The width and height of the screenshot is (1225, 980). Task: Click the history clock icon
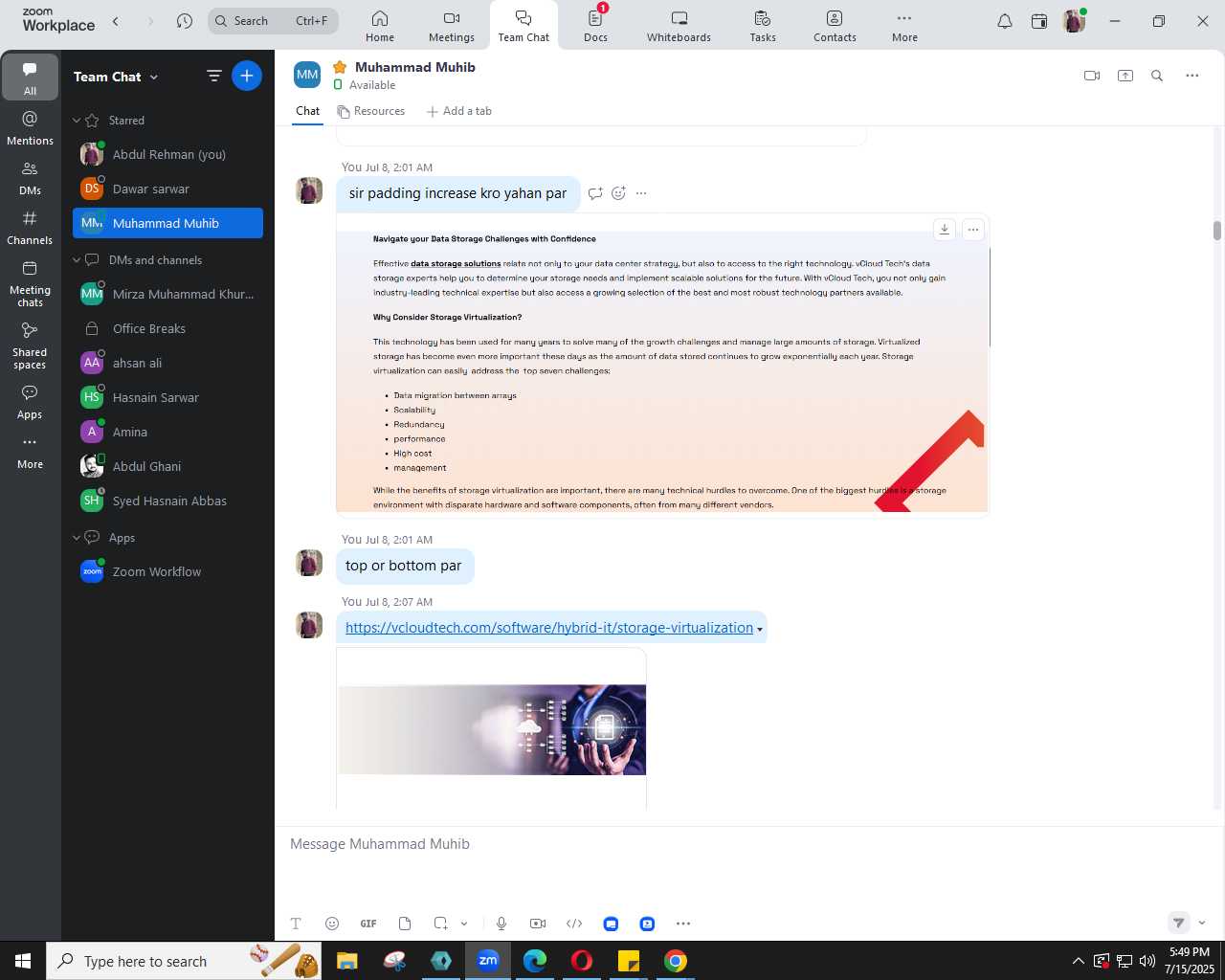point(185,21)
